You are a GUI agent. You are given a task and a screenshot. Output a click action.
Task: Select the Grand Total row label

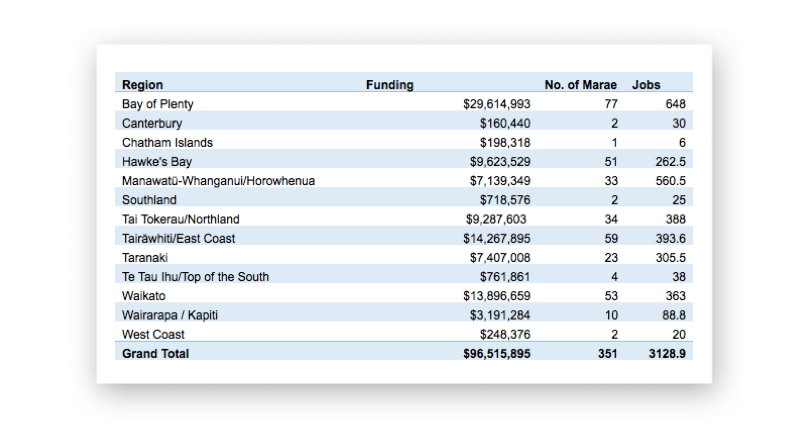[155, 354]
